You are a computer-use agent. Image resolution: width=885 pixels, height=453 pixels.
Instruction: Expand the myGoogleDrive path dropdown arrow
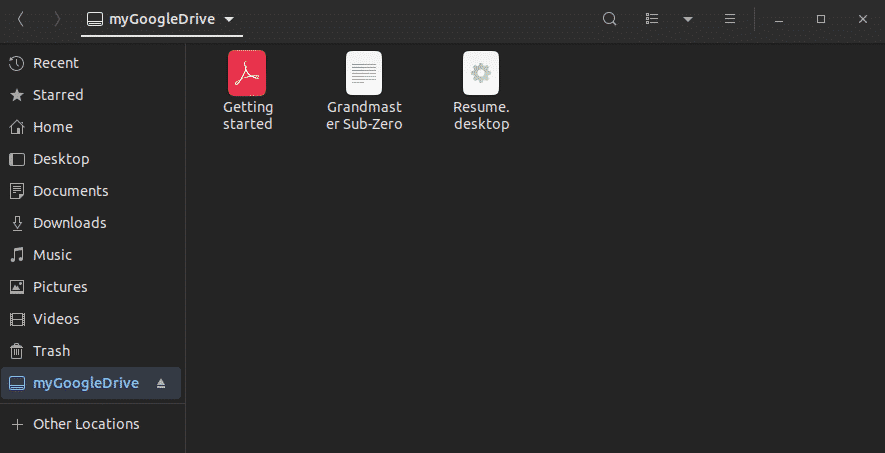229,19
